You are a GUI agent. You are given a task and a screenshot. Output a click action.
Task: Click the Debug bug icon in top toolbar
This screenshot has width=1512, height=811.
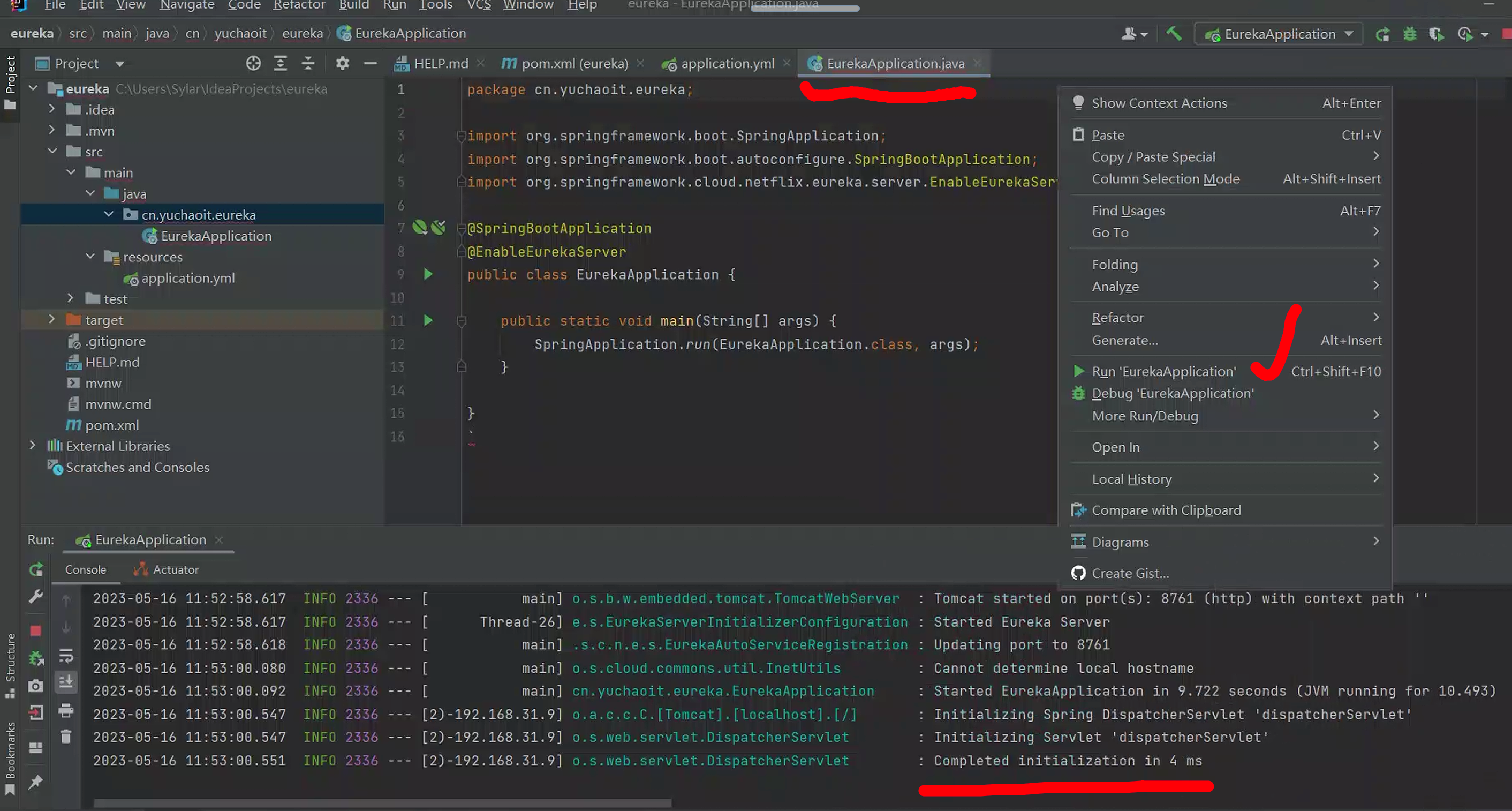1409,34
